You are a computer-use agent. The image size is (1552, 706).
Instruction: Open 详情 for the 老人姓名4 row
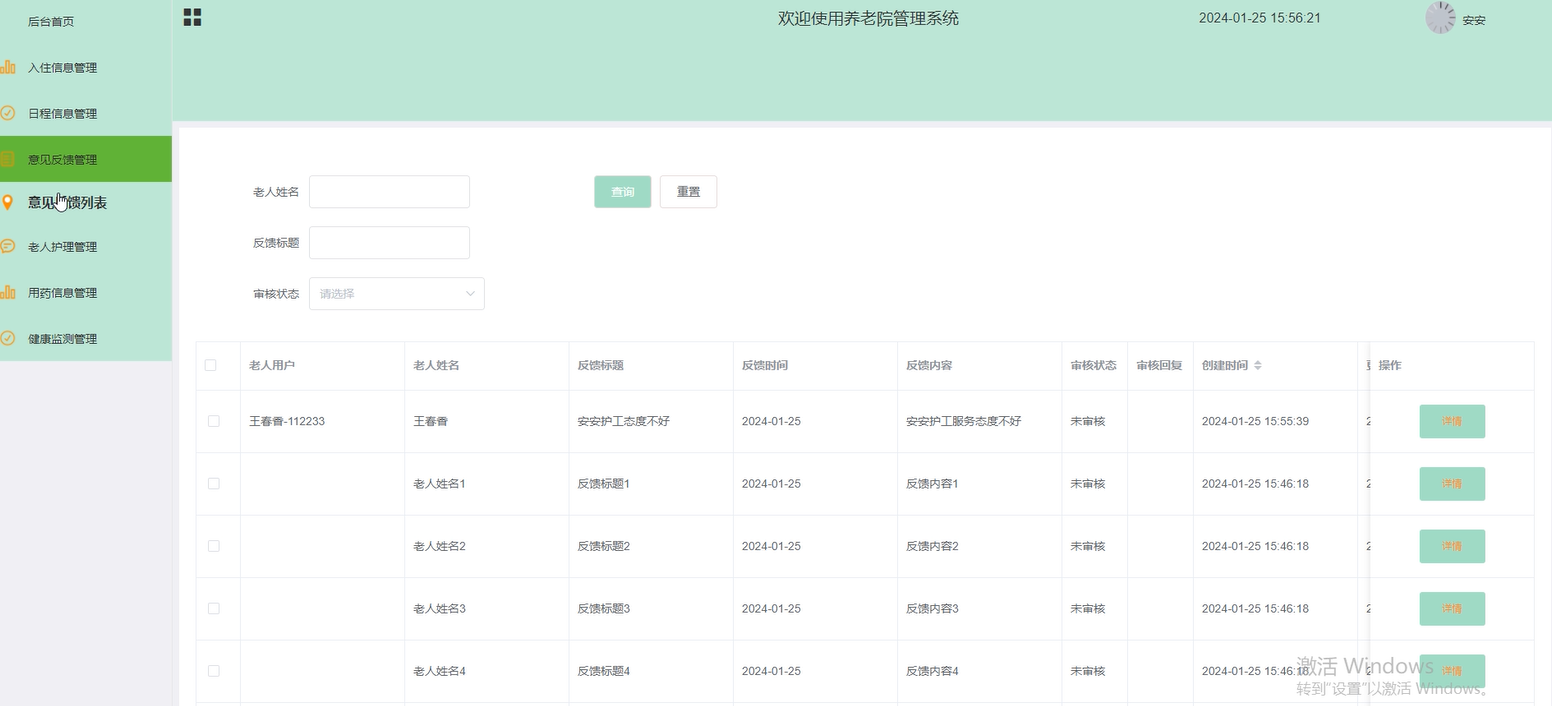coord(1452,671)
